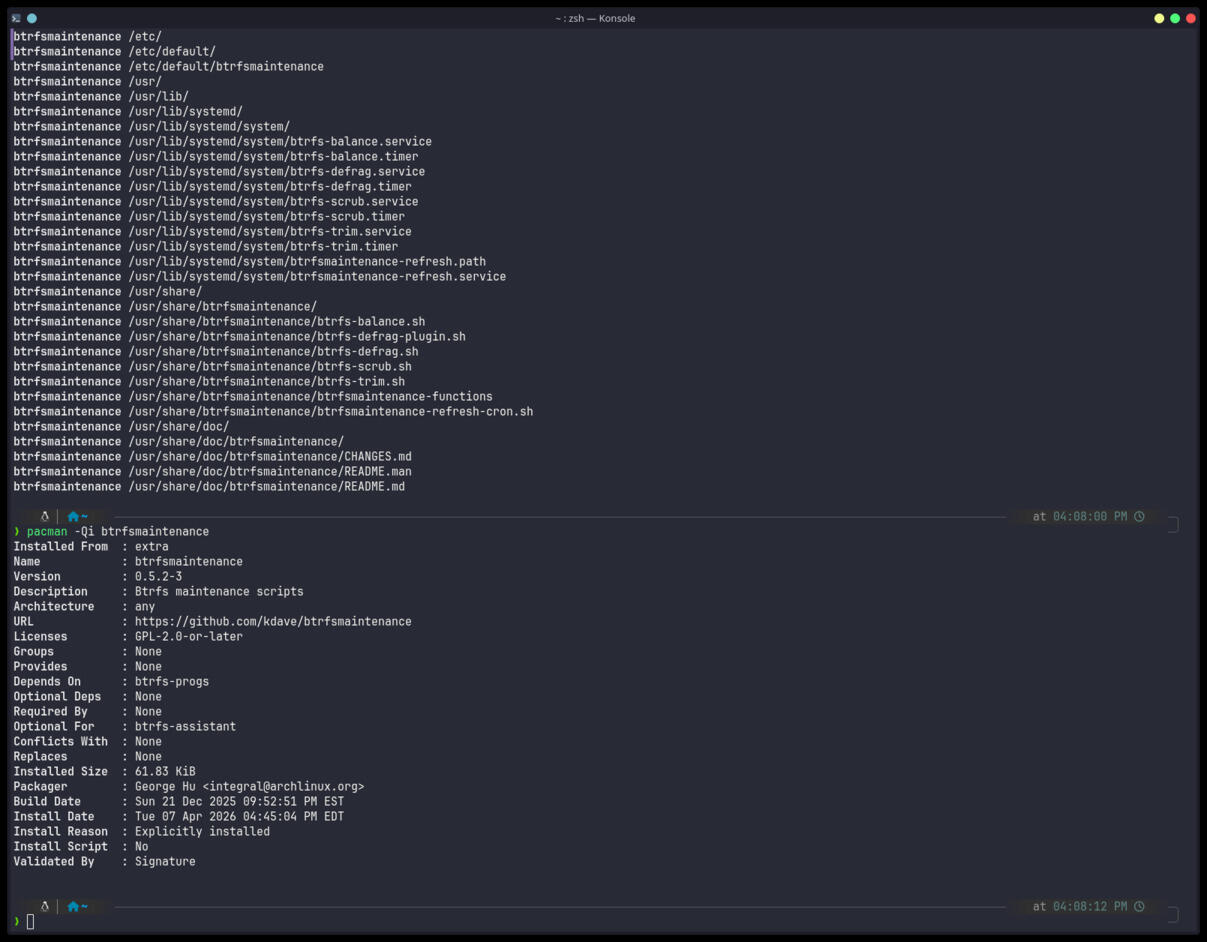The image size is (1207, 942).
Task: Close Konsole with the red button
Action: coord(1191,18)
